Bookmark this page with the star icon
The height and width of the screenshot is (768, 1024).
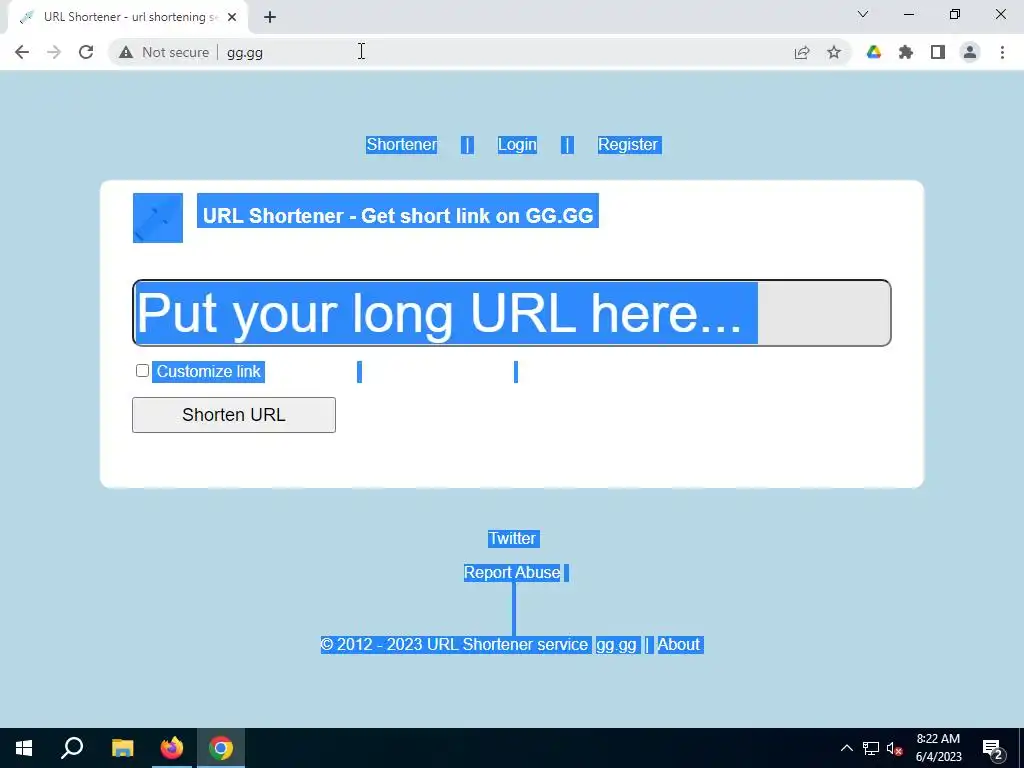coord(834,52)
